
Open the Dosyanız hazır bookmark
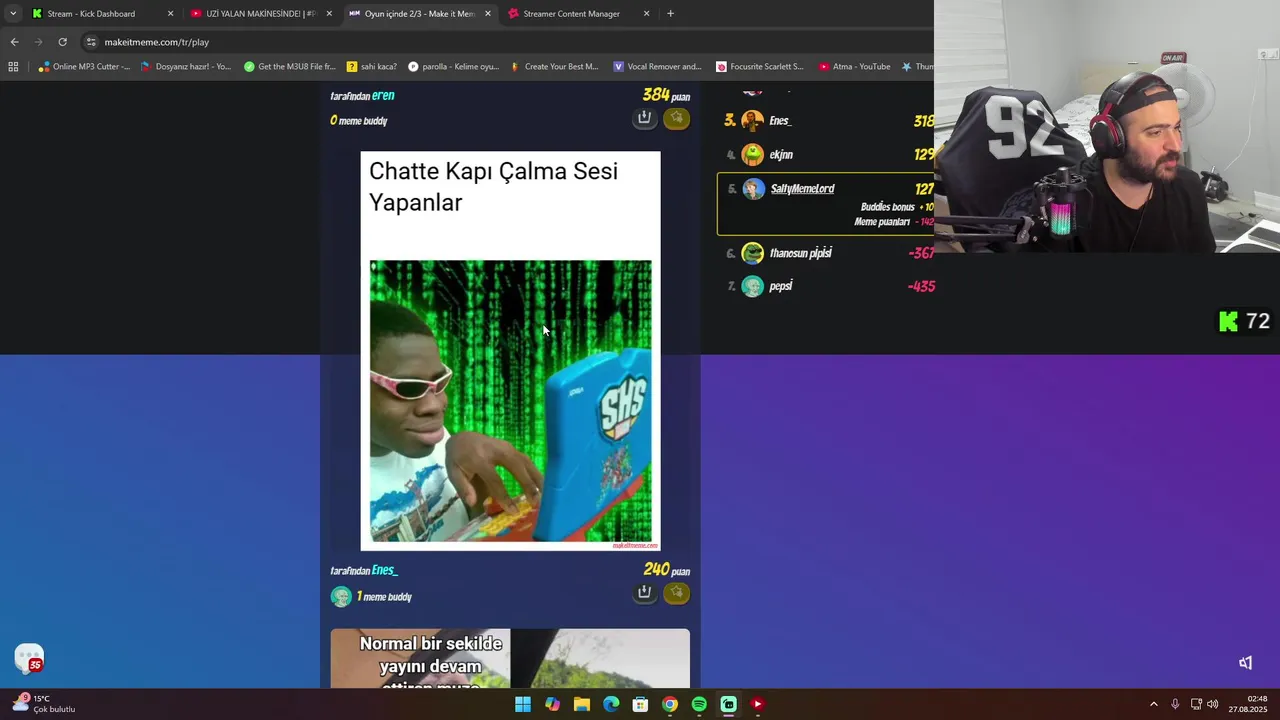click(186, 67)
